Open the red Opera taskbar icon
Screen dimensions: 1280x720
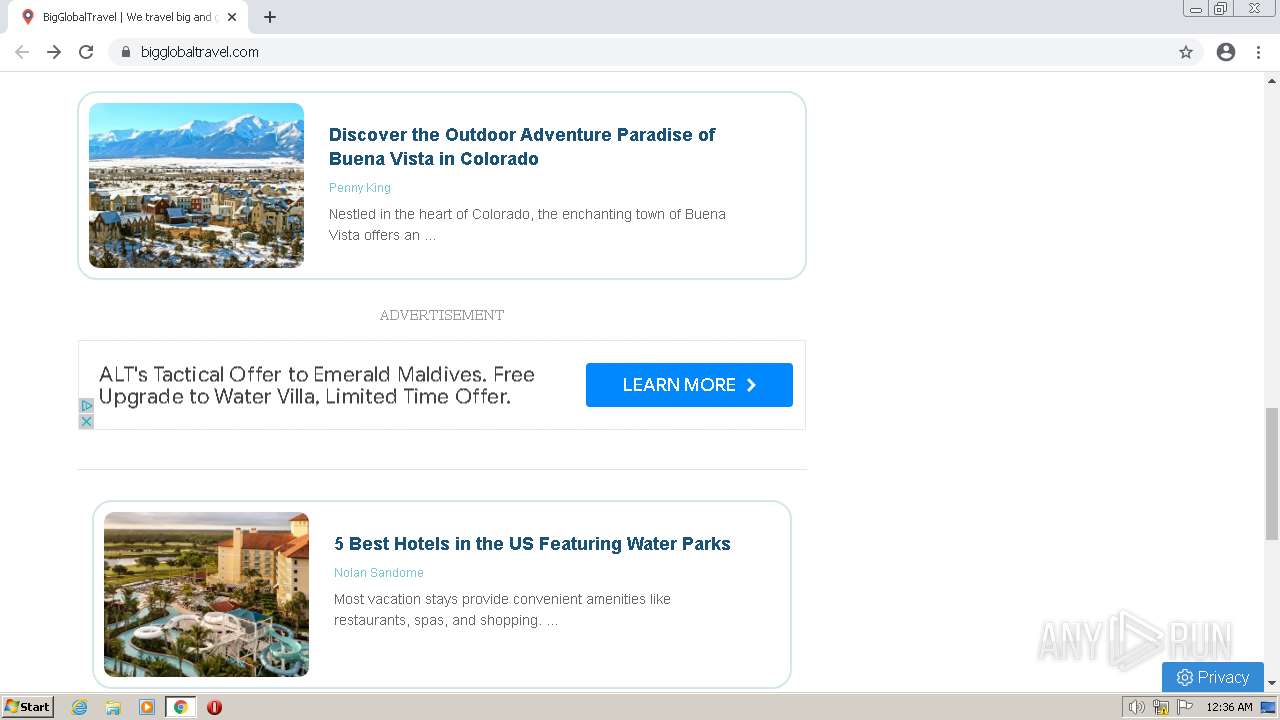(x=214, y=707)
